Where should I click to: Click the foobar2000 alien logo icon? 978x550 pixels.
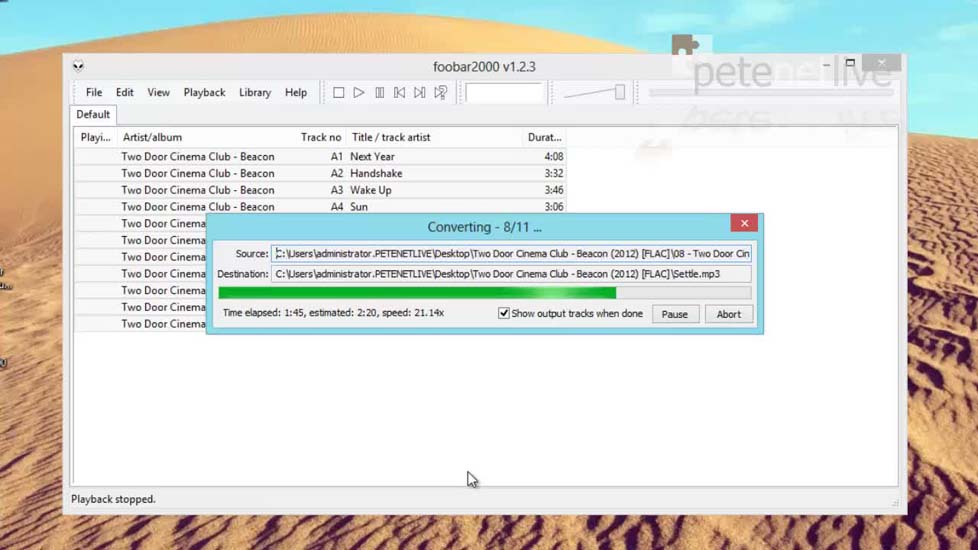(x=78, y=66)
